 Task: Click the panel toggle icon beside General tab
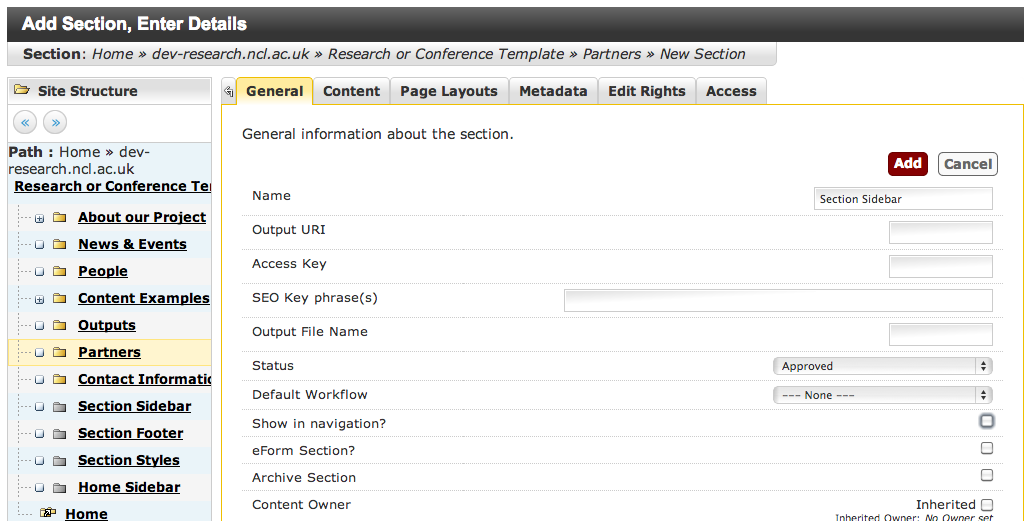(x=228, y=91)
